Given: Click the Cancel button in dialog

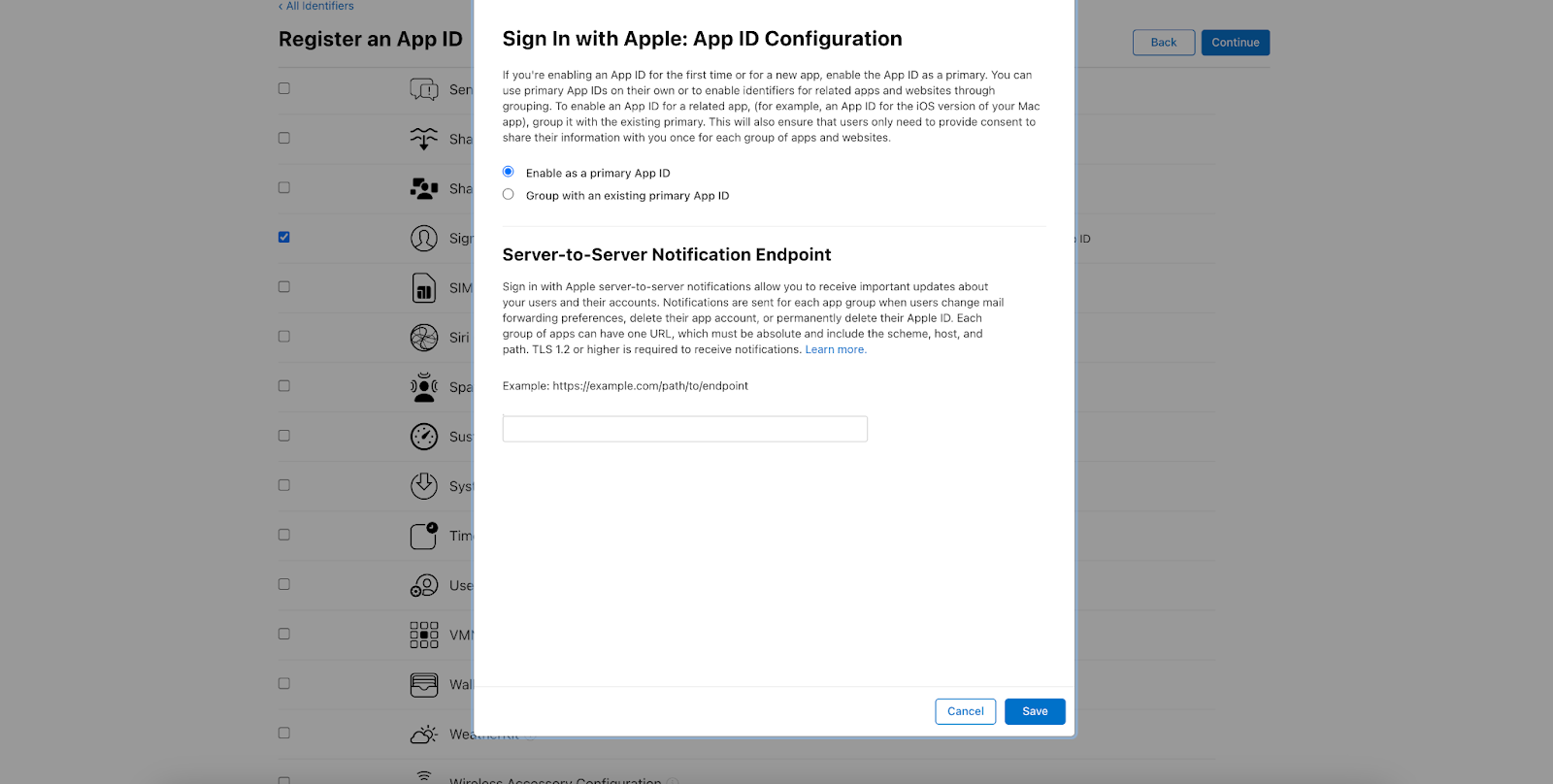Looking at the screenshot, I should [x=965, y=711].
